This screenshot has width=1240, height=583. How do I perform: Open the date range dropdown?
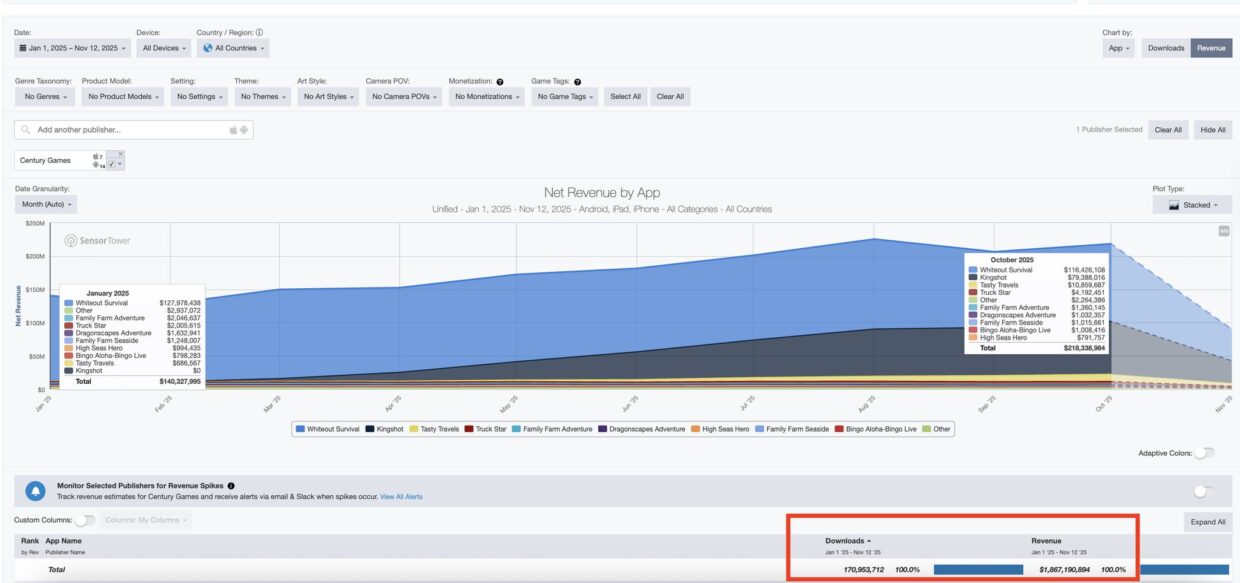[72, 48]
